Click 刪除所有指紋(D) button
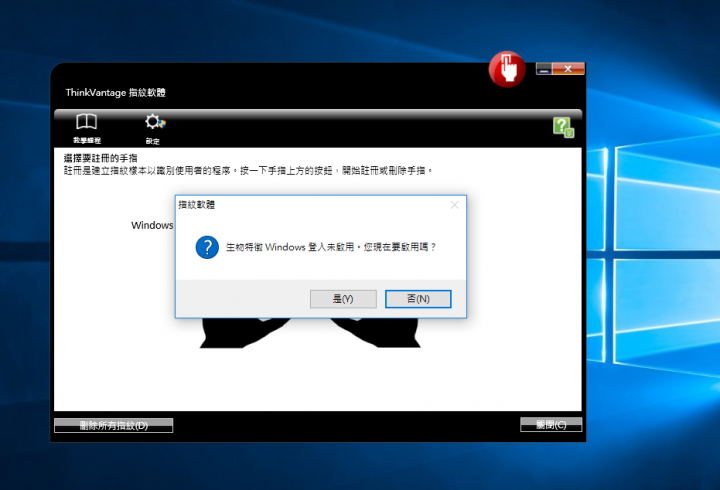Screen dimensions: 720x490 pos(113,425)
